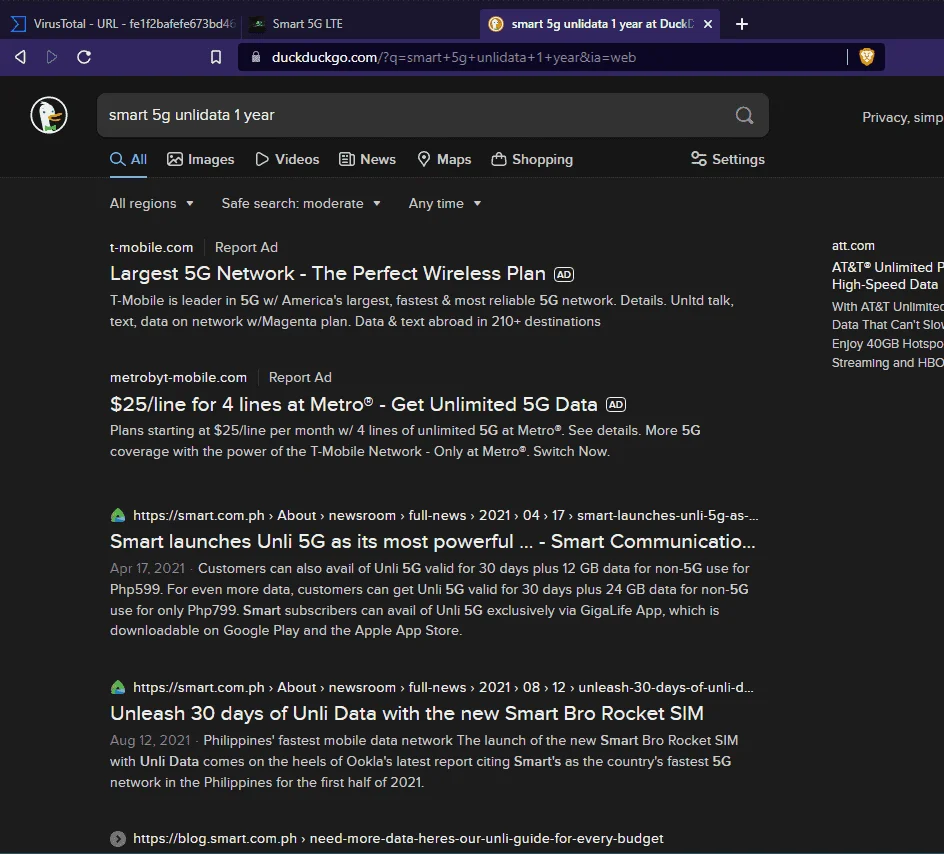Click T-Mobile ad description text

[421, 311]
